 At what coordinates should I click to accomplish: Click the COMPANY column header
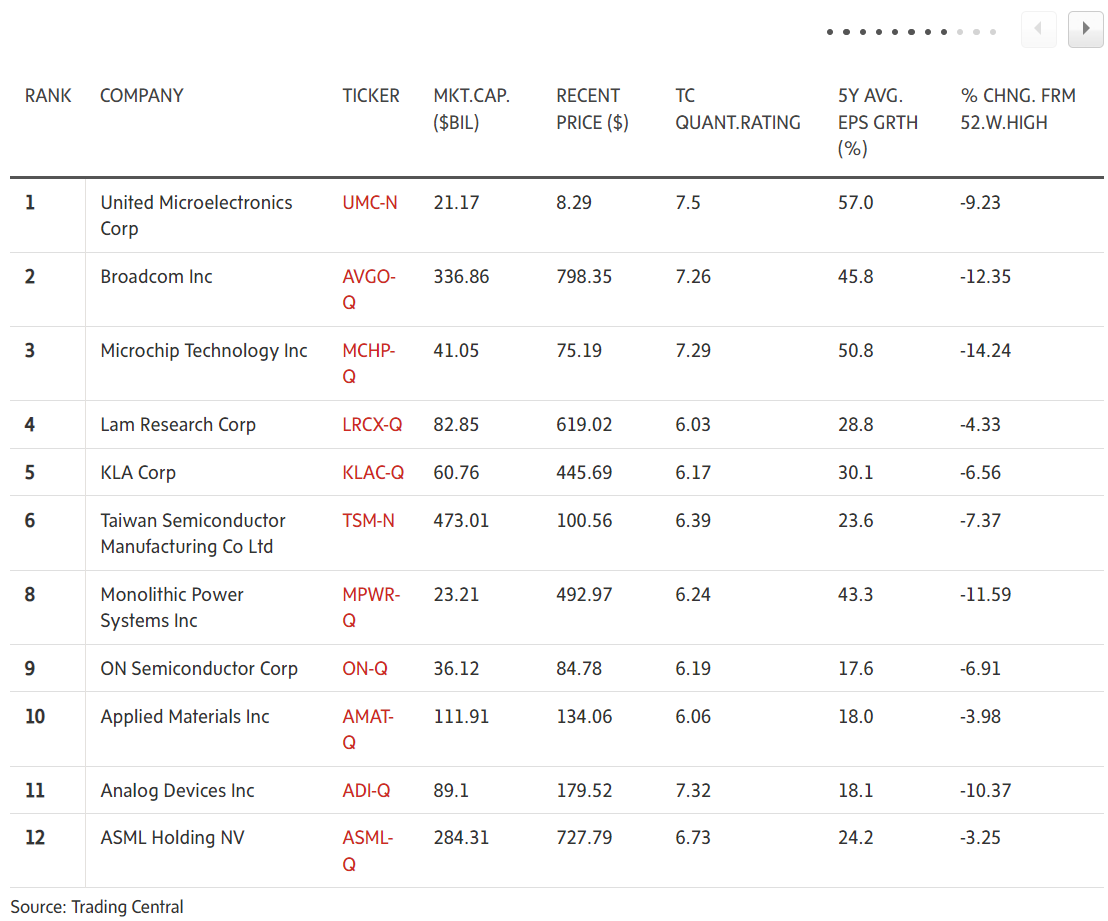pyautogui.click(x=141, y=95)
